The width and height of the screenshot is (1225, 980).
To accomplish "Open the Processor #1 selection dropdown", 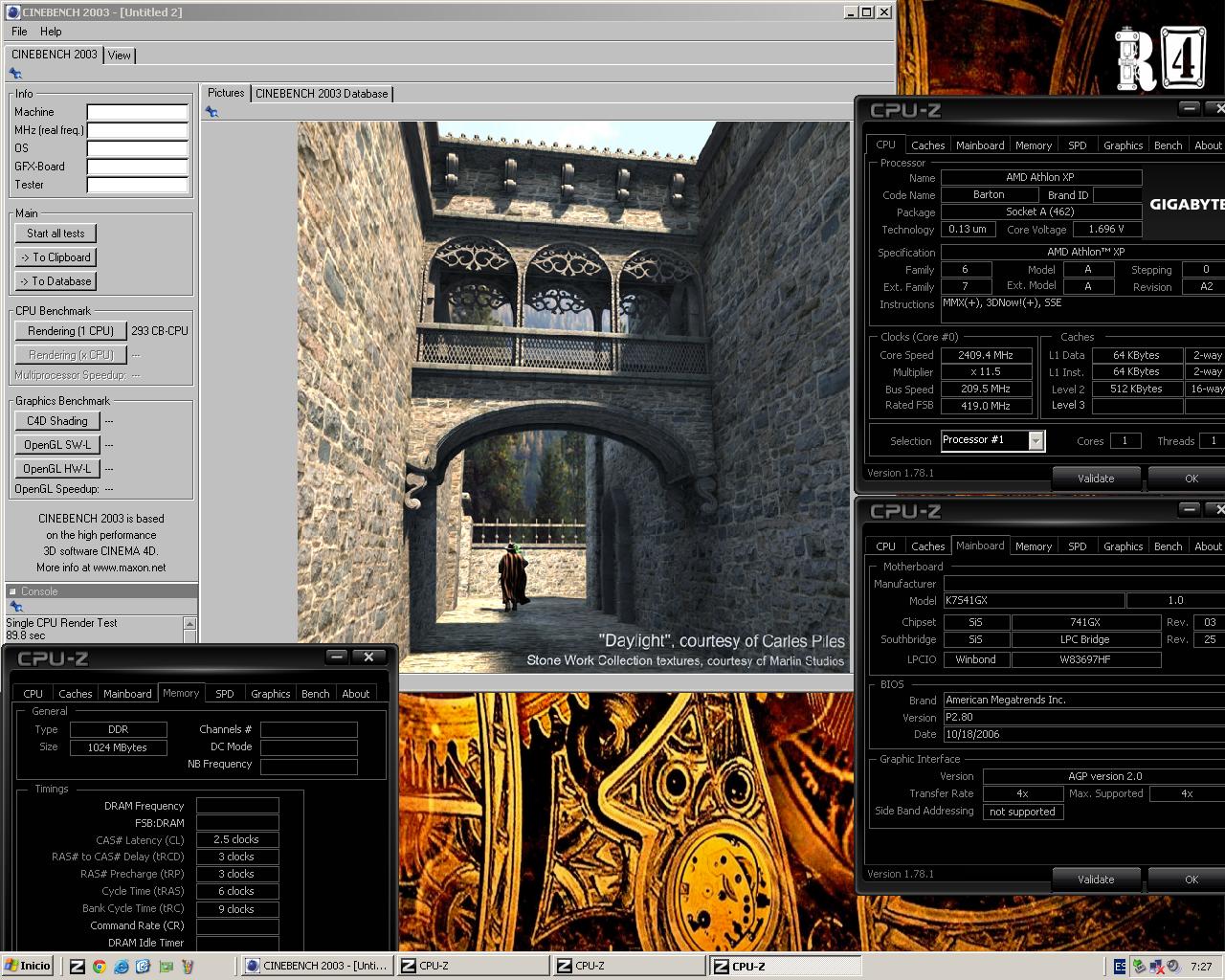I will click(x=1036, y=440).
